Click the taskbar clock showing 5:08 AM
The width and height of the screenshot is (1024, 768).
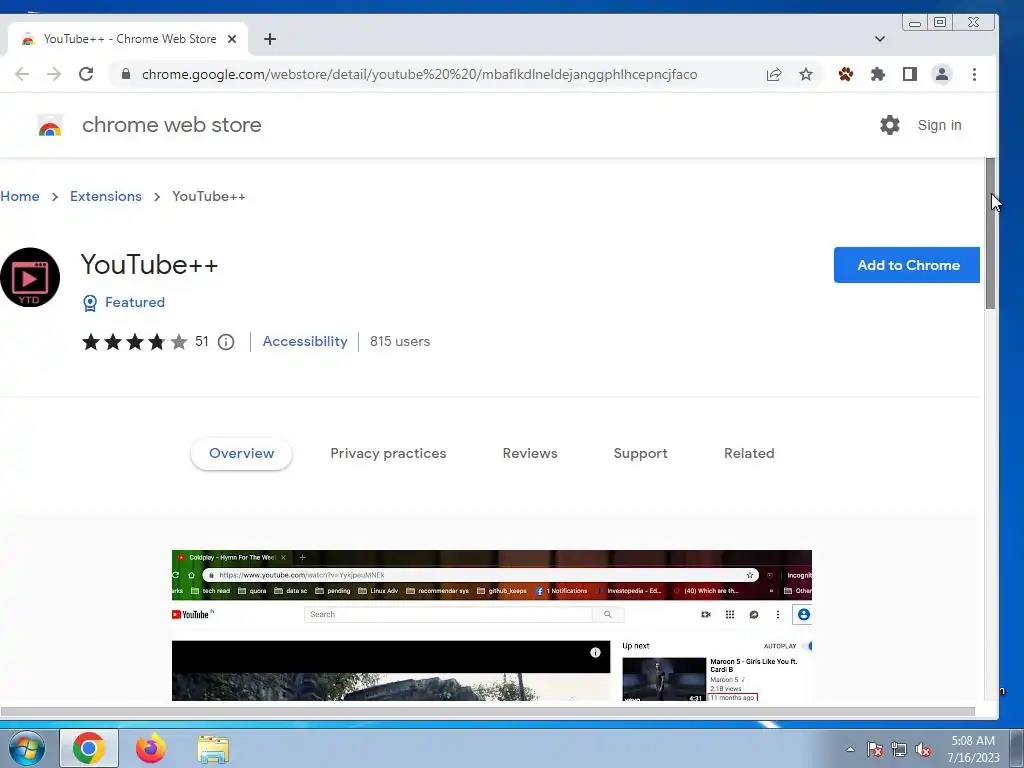coord(973,749)
